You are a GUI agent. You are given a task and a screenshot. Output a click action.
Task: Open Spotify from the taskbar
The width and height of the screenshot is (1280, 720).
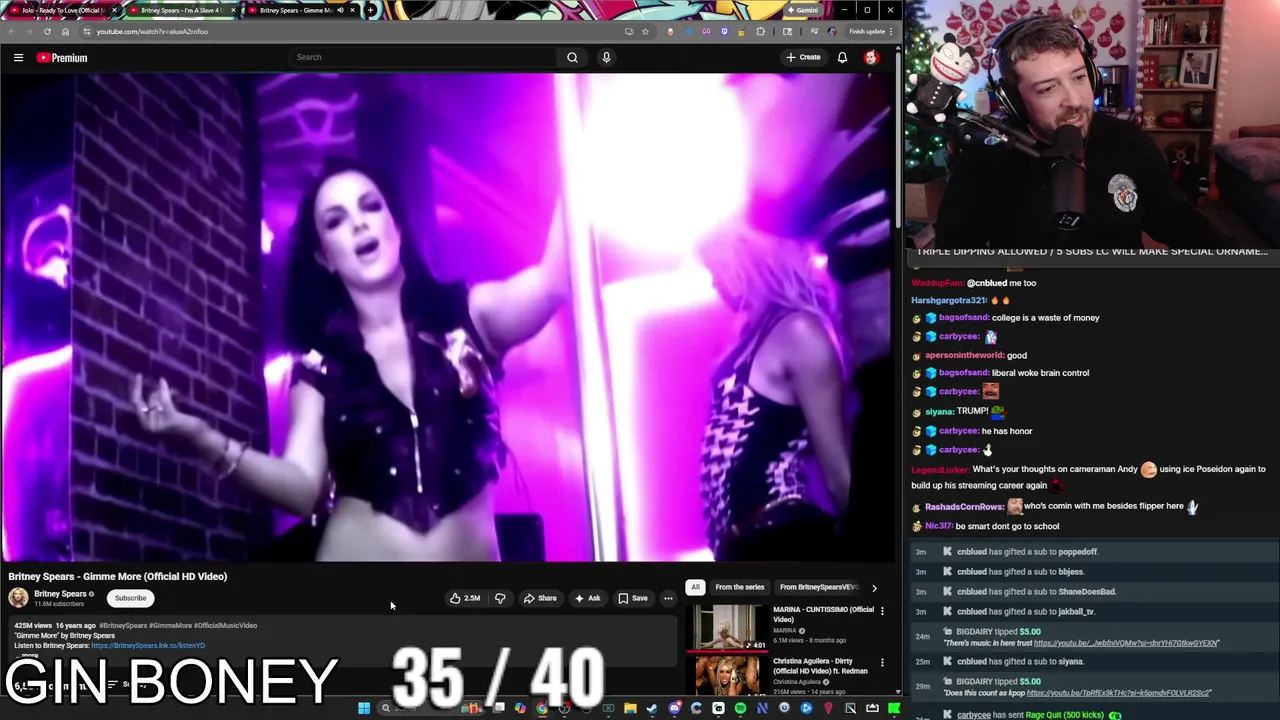(x=740, y=708)
